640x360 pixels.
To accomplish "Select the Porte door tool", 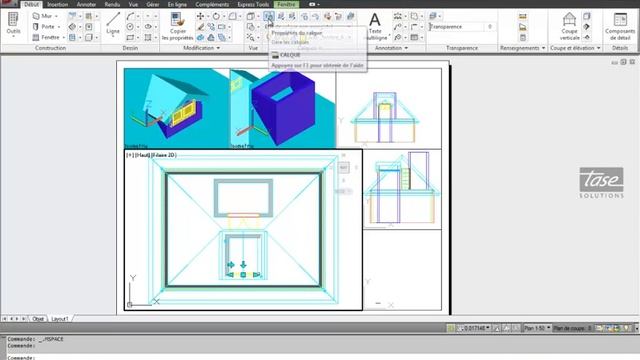I will point(44,27).
